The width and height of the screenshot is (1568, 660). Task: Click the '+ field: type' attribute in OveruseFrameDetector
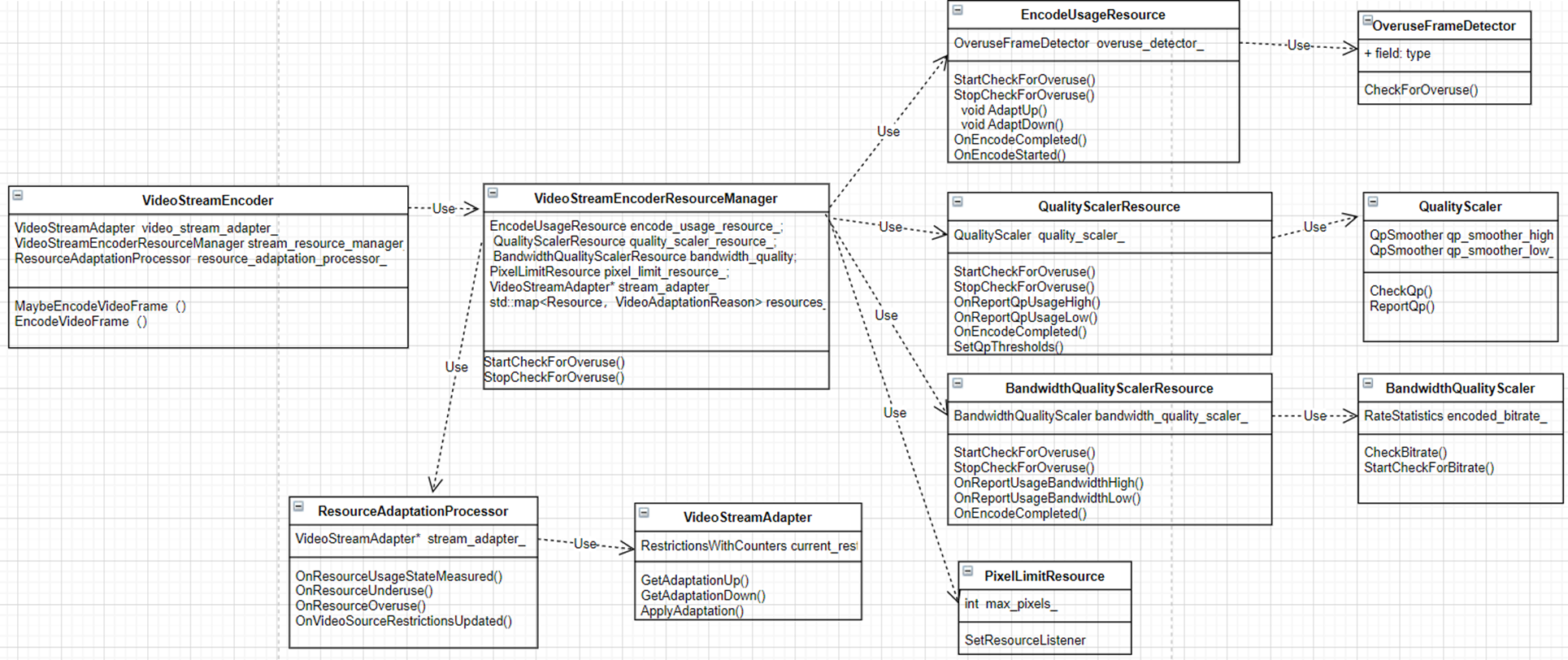[x=1396, y=54]
